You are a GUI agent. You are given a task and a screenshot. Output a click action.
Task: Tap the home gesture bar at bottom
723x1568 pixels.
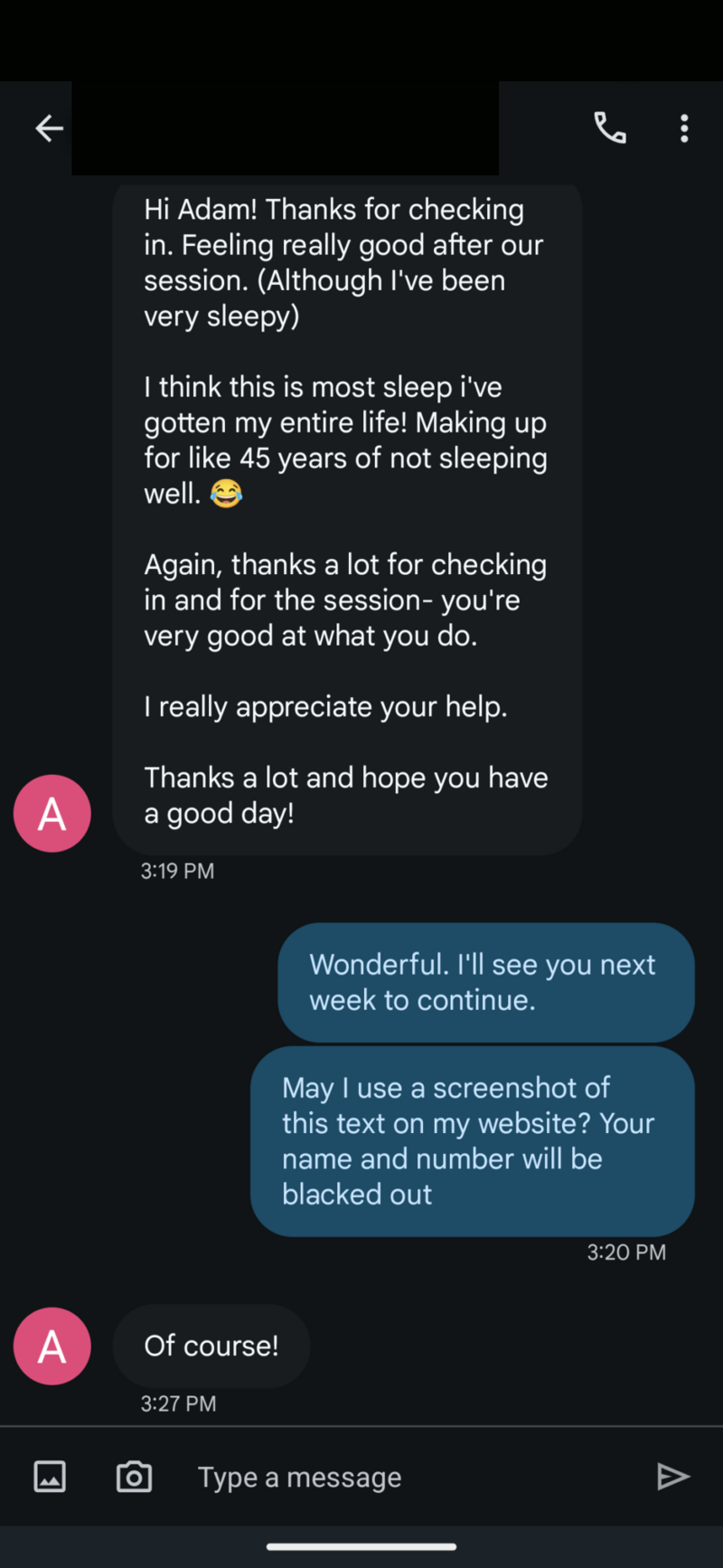(361, 1547)
